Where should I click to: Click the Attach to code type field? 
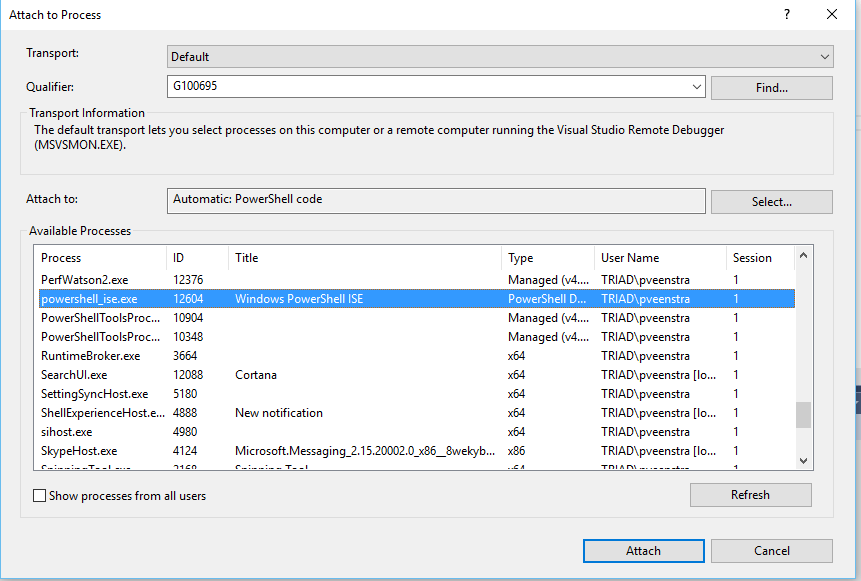[436, 201]
